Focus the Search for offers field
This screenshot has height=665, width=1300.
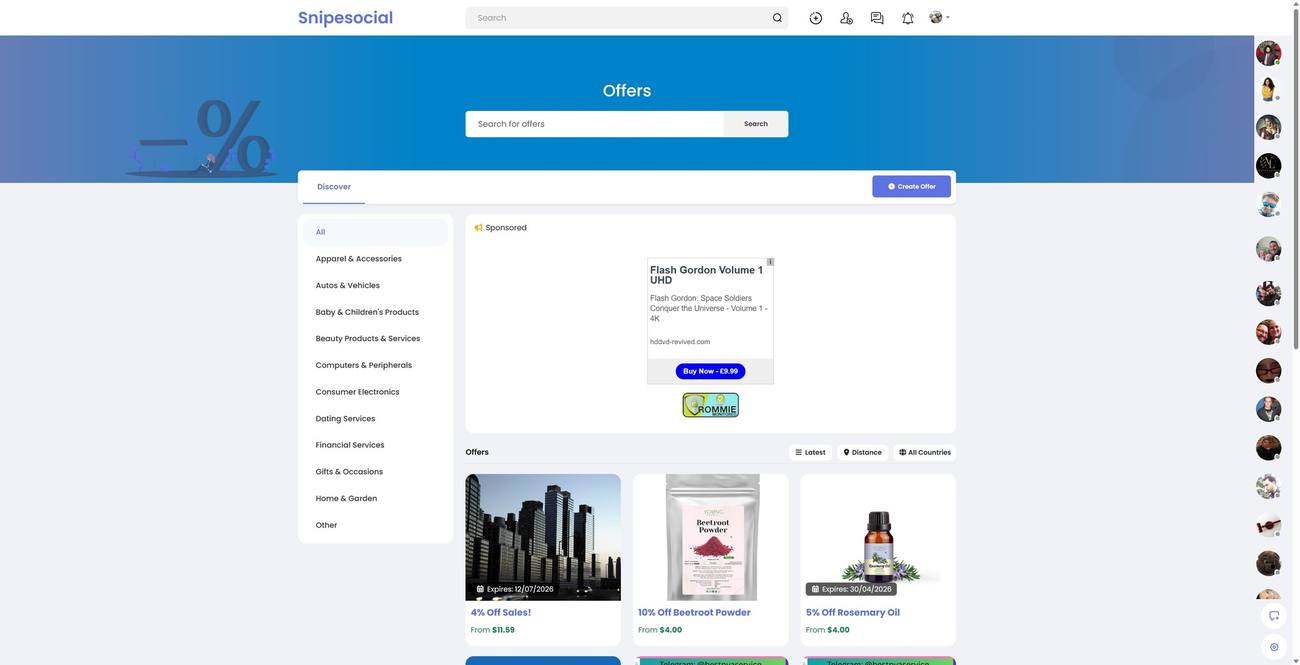click(595, 124)
